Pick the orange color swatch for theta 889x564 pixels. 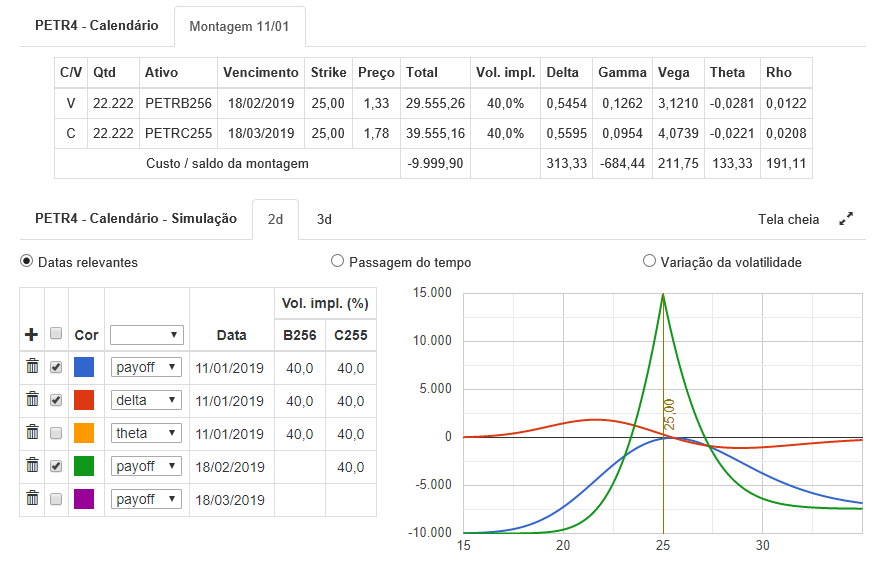85,433
